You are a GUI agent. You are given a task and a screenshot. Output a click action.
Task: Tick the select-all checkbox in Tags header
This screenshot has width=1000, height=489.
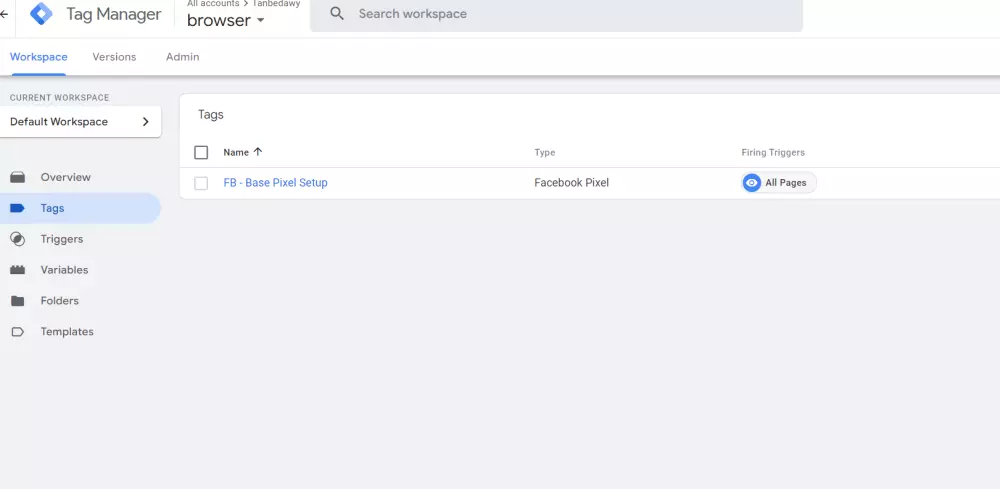pyautogui.click(x=201, y=152)
